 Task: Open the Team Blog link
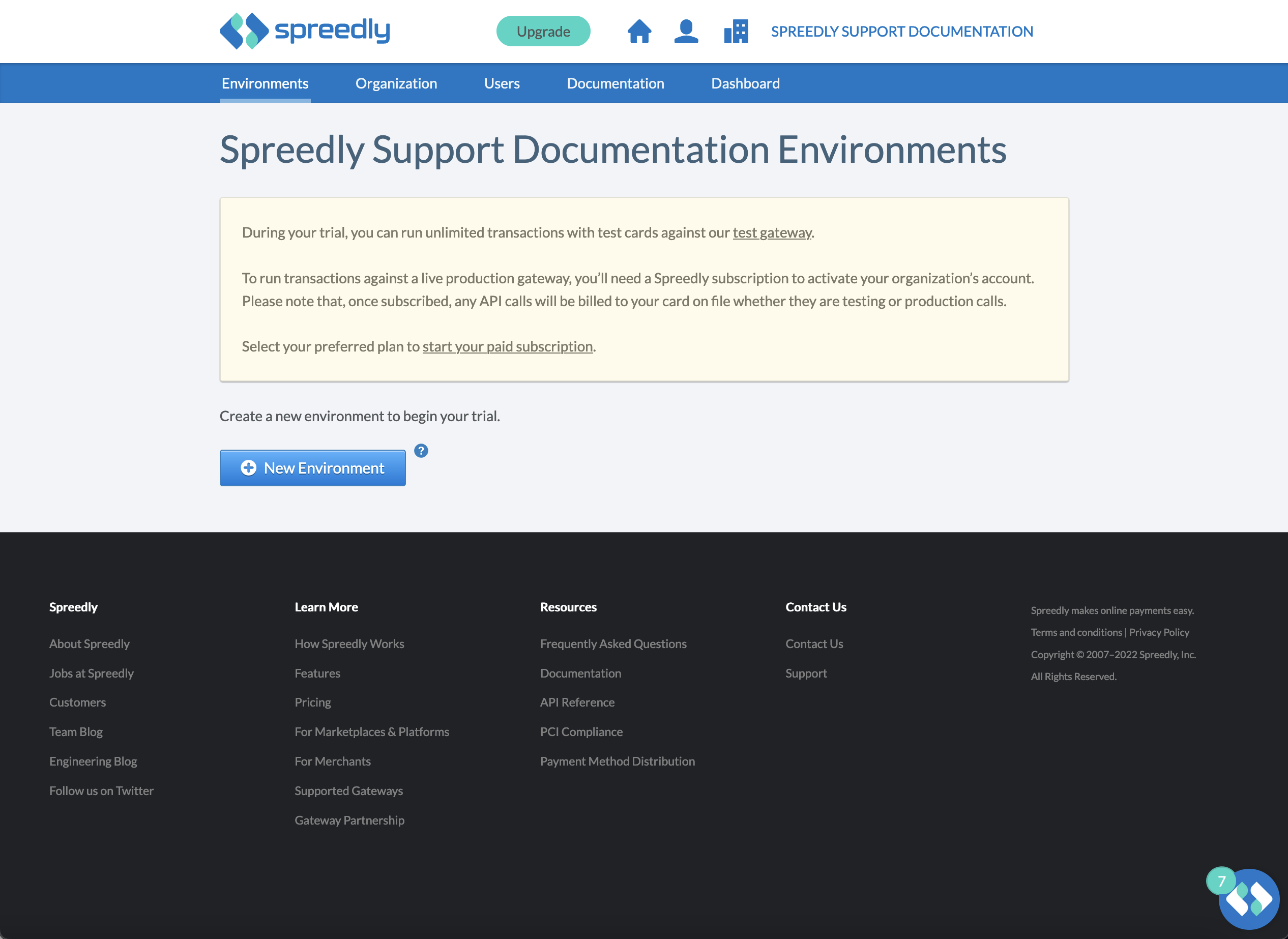(76, 731)
